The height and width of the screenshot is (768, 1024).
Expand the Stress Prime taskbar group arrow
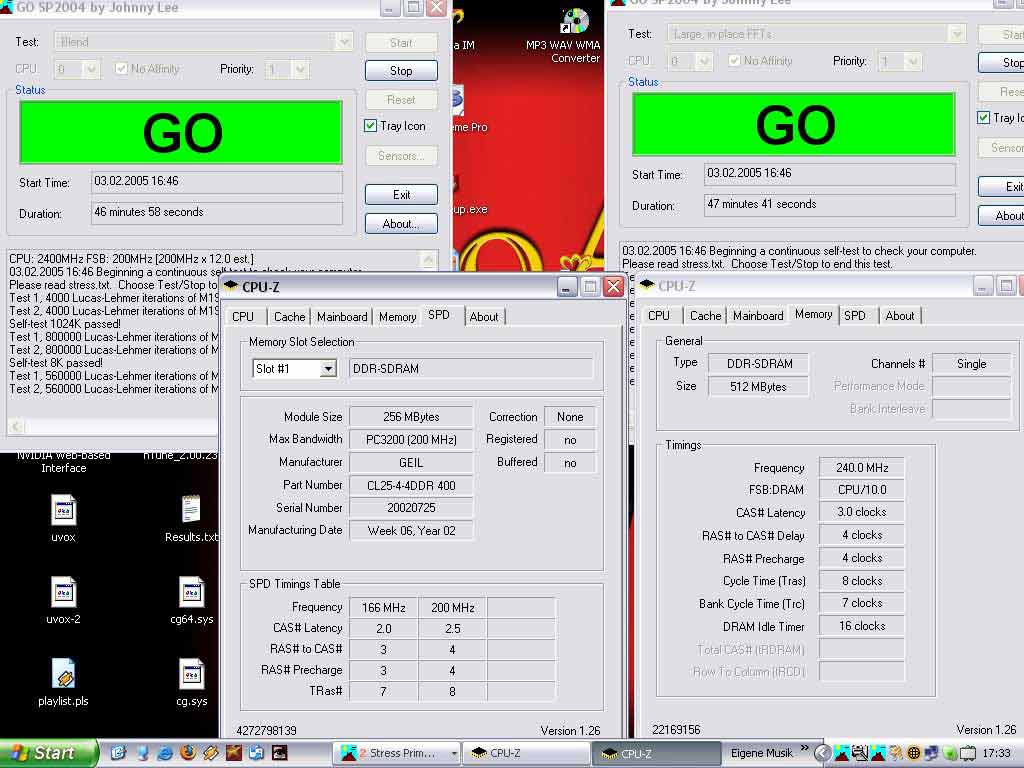[x=453, y=754]
